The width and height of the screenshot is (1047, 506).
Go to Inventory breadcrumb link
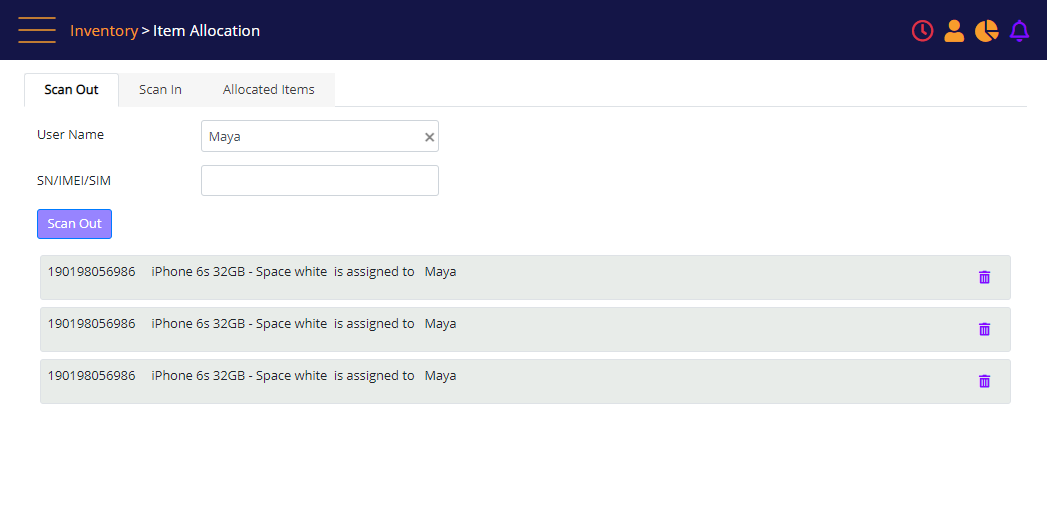[103, 31]
